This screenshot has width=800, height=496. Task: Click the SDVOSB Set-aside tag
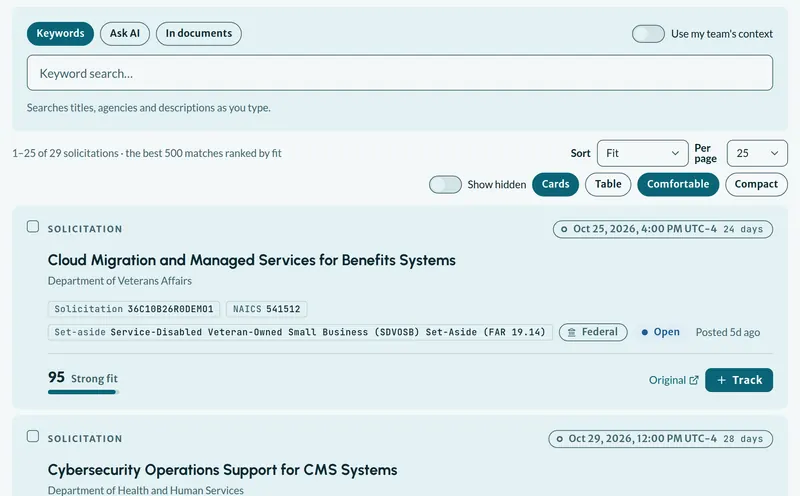(x=300, y=332)
